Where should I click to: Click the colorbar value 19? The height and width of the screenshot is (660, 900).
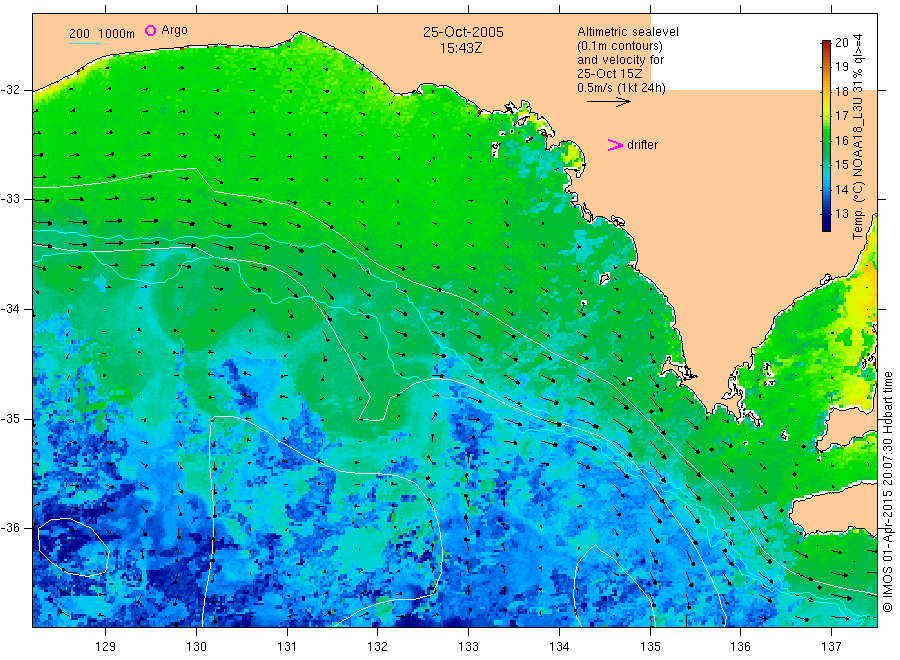pos(841,67)
